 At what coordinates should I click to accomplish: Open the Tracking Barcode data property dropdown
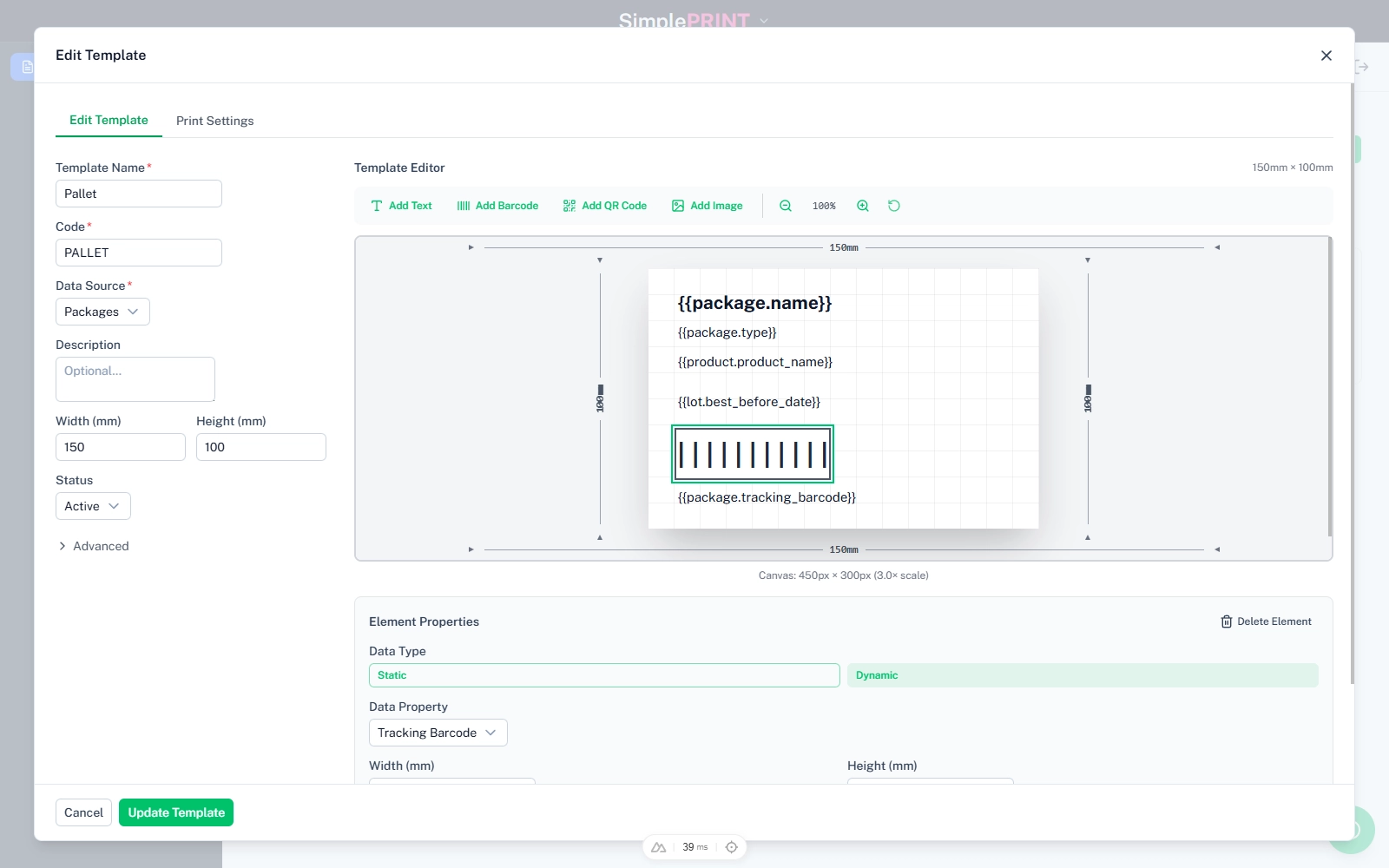tap(438, 733)
